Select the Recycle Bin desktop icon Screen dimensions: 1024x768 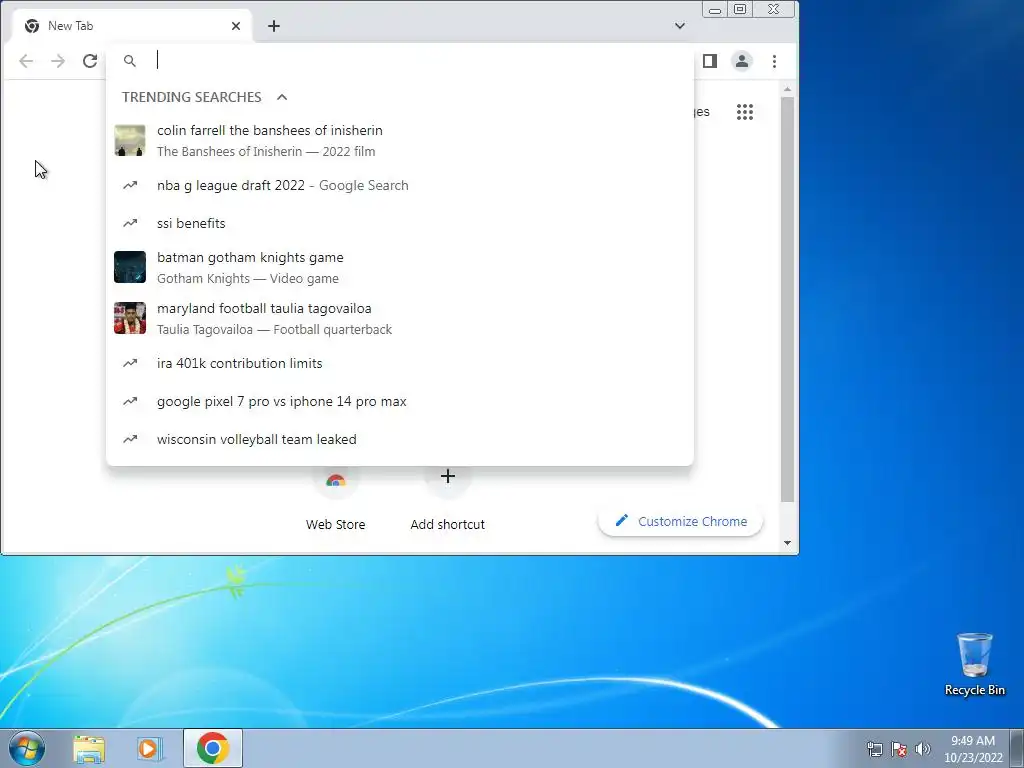[974, 664]
